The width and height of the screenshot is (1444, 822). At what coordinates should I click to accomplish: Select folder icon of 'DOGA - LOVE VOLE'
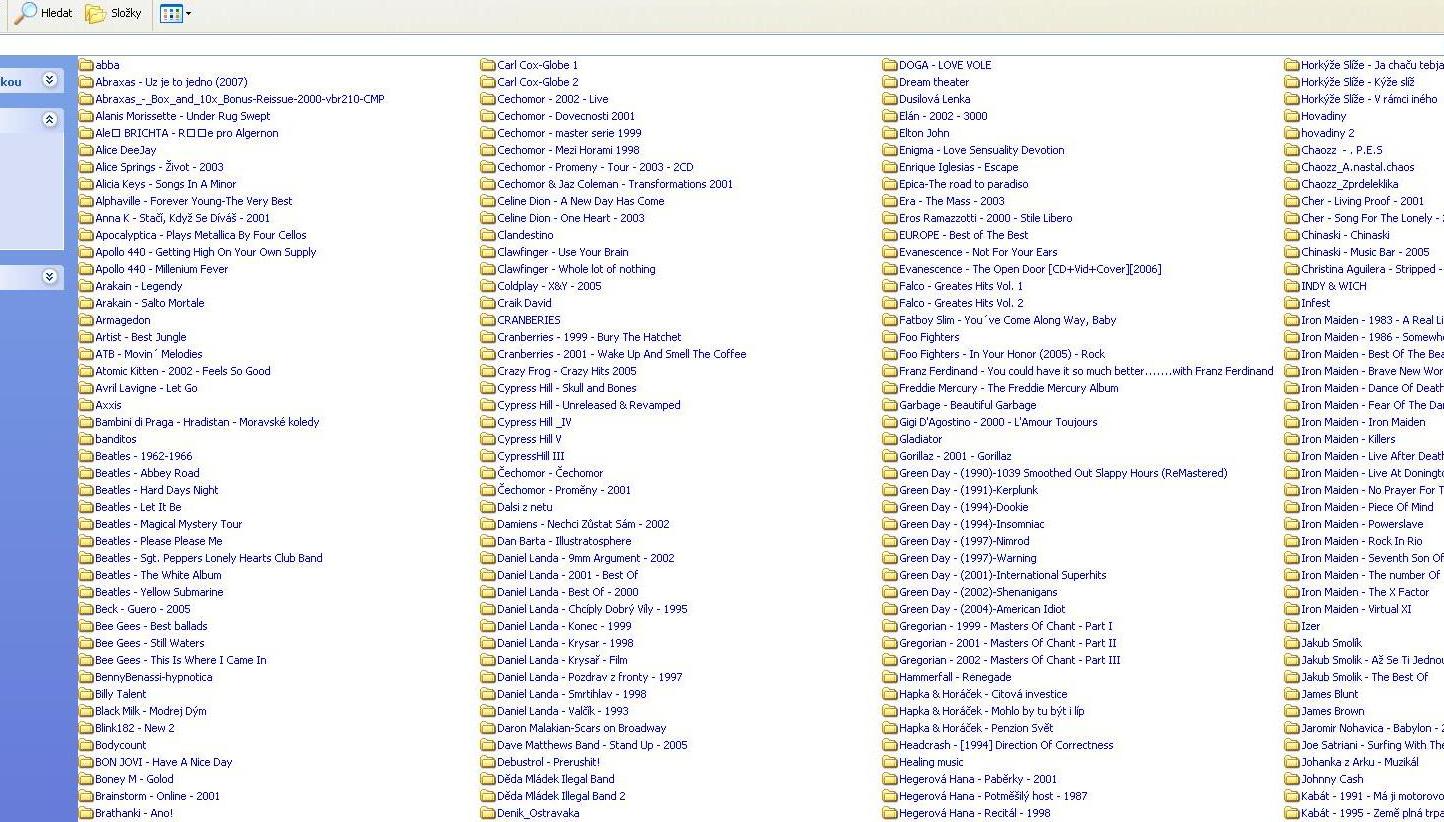(x=890, y=65)
